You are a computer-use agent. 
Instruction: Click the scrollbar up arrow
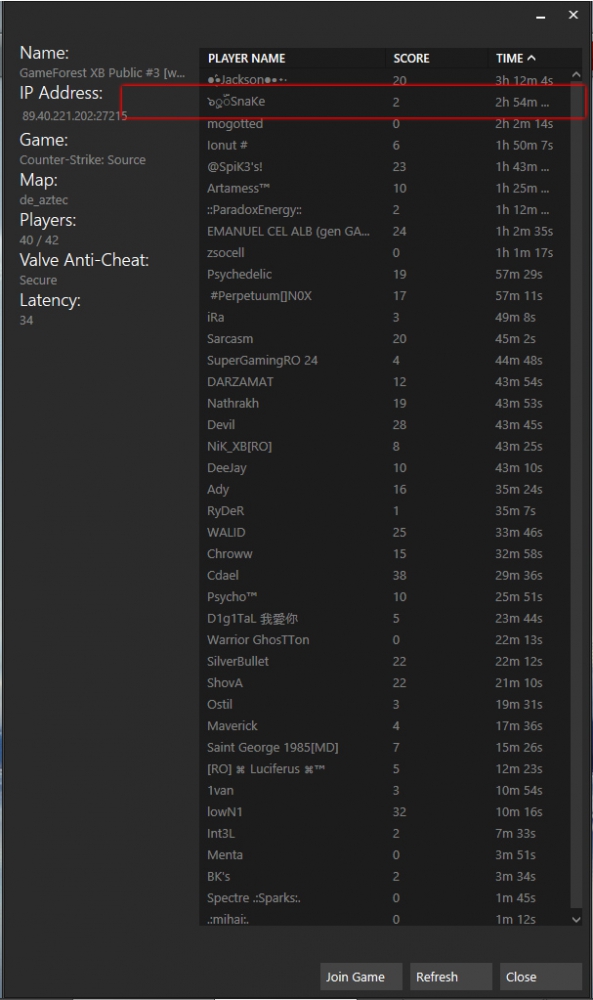[576, 75]
